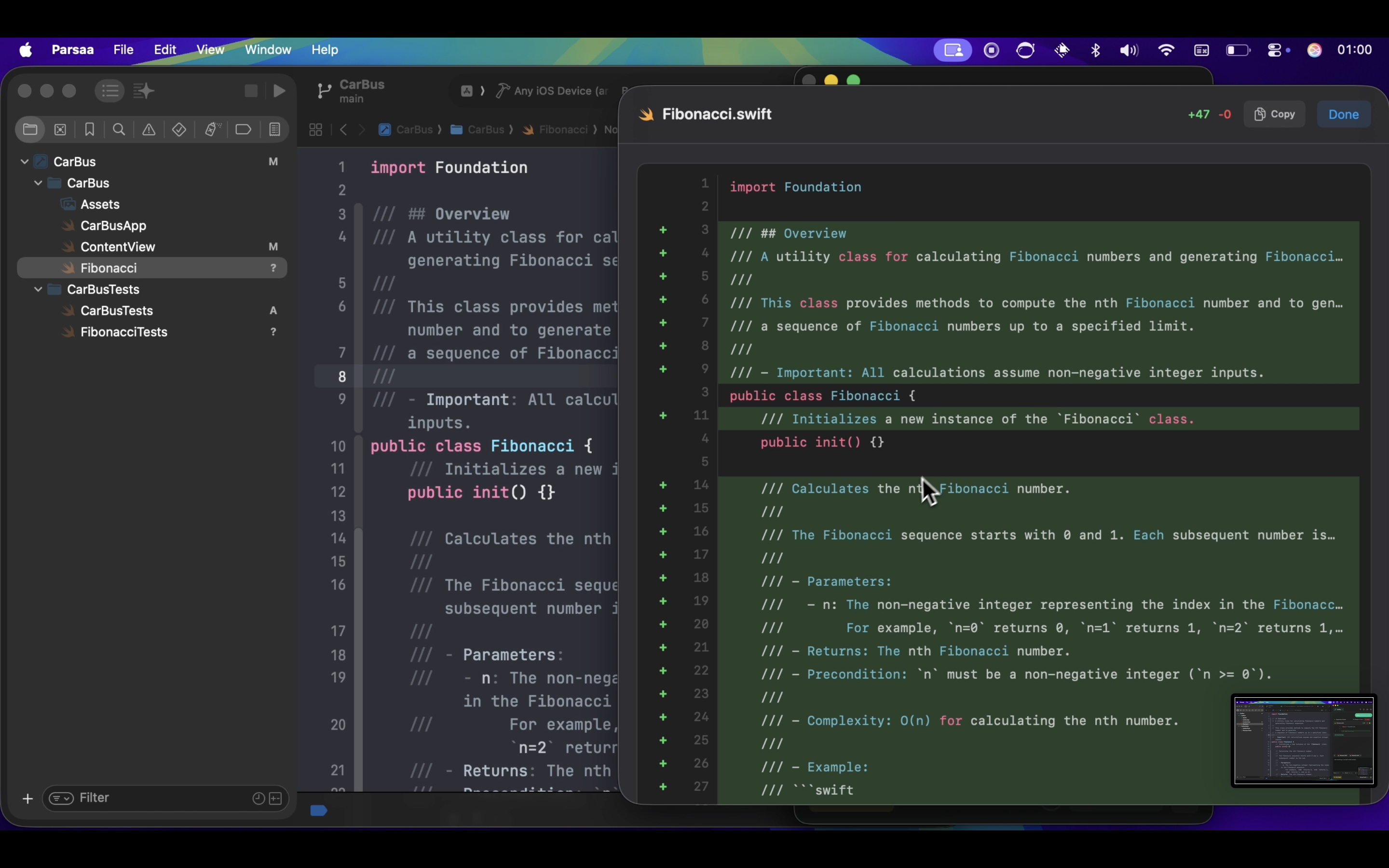Open the Report navigator icon
This screenshot has width=1389, height=868.
275,130
